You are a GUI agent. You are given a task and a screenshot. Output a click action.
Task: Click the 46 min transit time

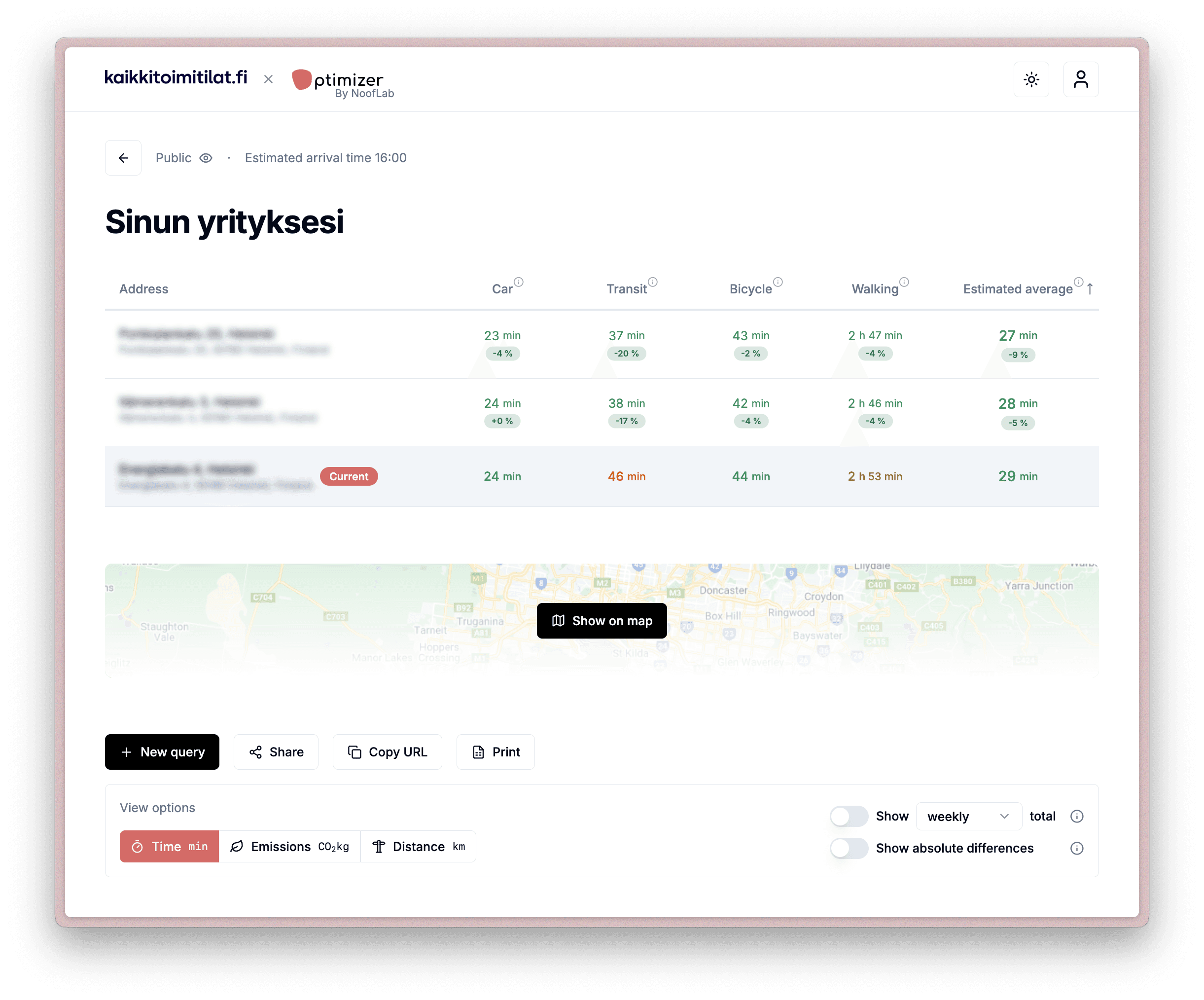(x=627, y=476)
